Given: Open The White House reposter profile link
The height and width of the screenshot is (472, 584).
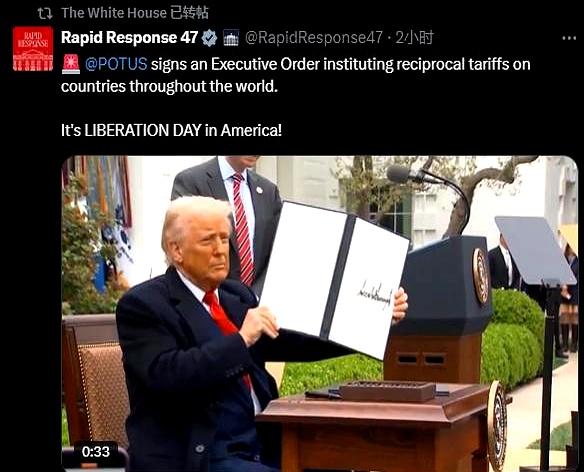Looking at the screenshot, I should click(114, 13).
